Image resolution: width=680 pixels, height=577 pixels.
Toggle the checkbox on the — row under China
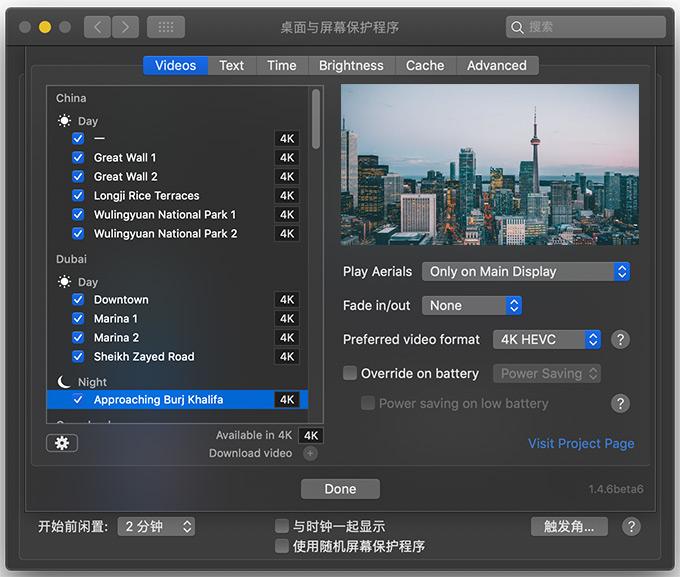pos(78,138)
